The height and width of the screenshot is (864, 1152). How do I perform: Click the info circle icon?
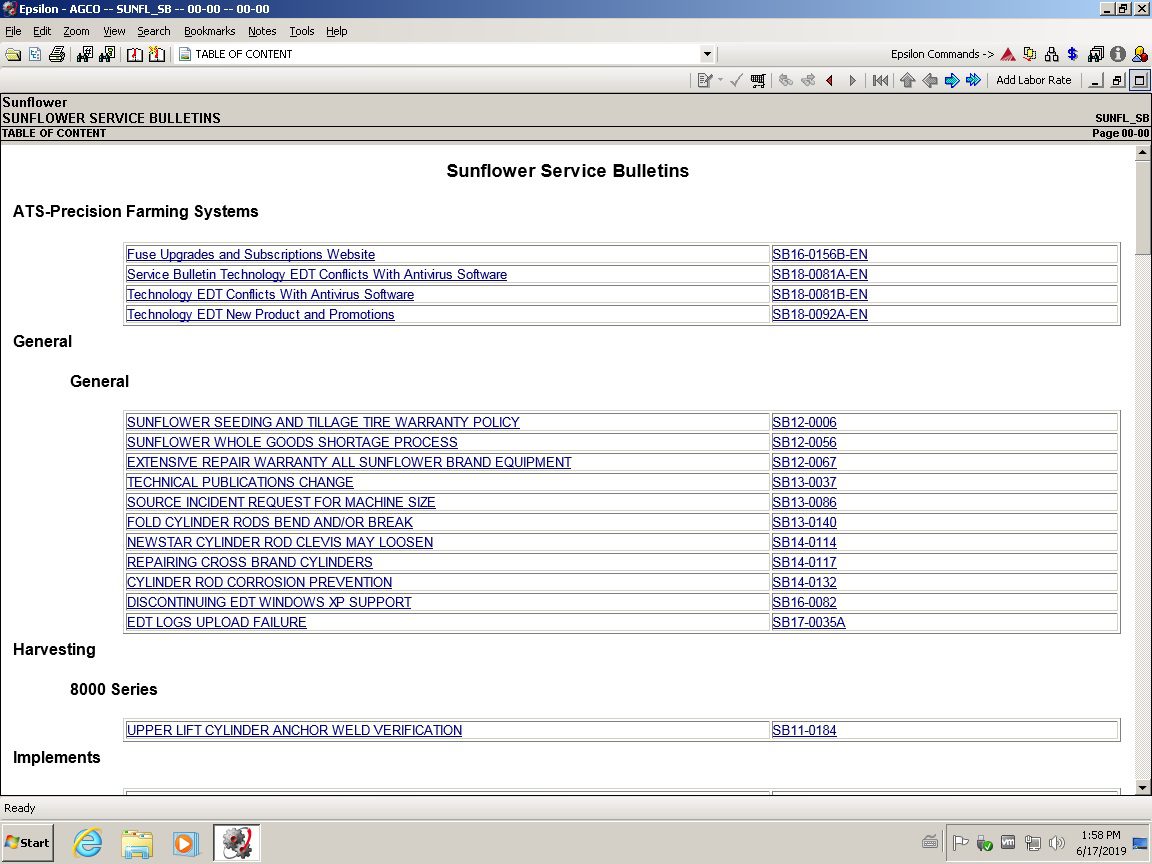click(1117, 54)
